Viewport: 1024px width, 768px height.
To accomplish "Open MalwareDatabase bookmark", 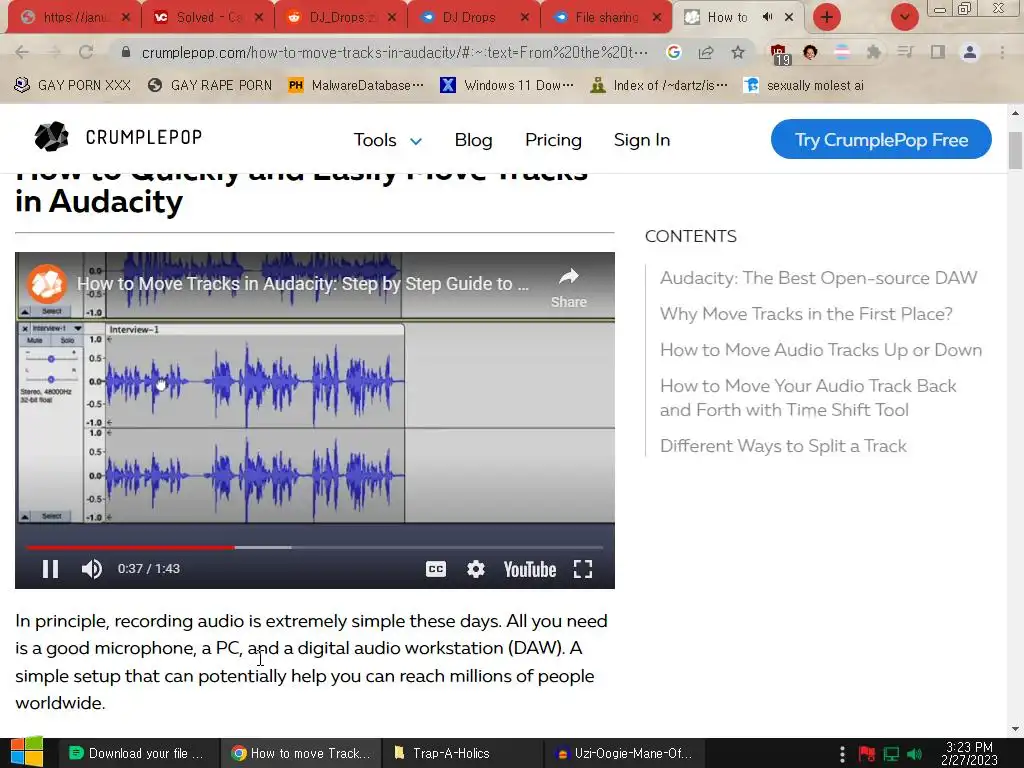I will (x=355, y=85).
